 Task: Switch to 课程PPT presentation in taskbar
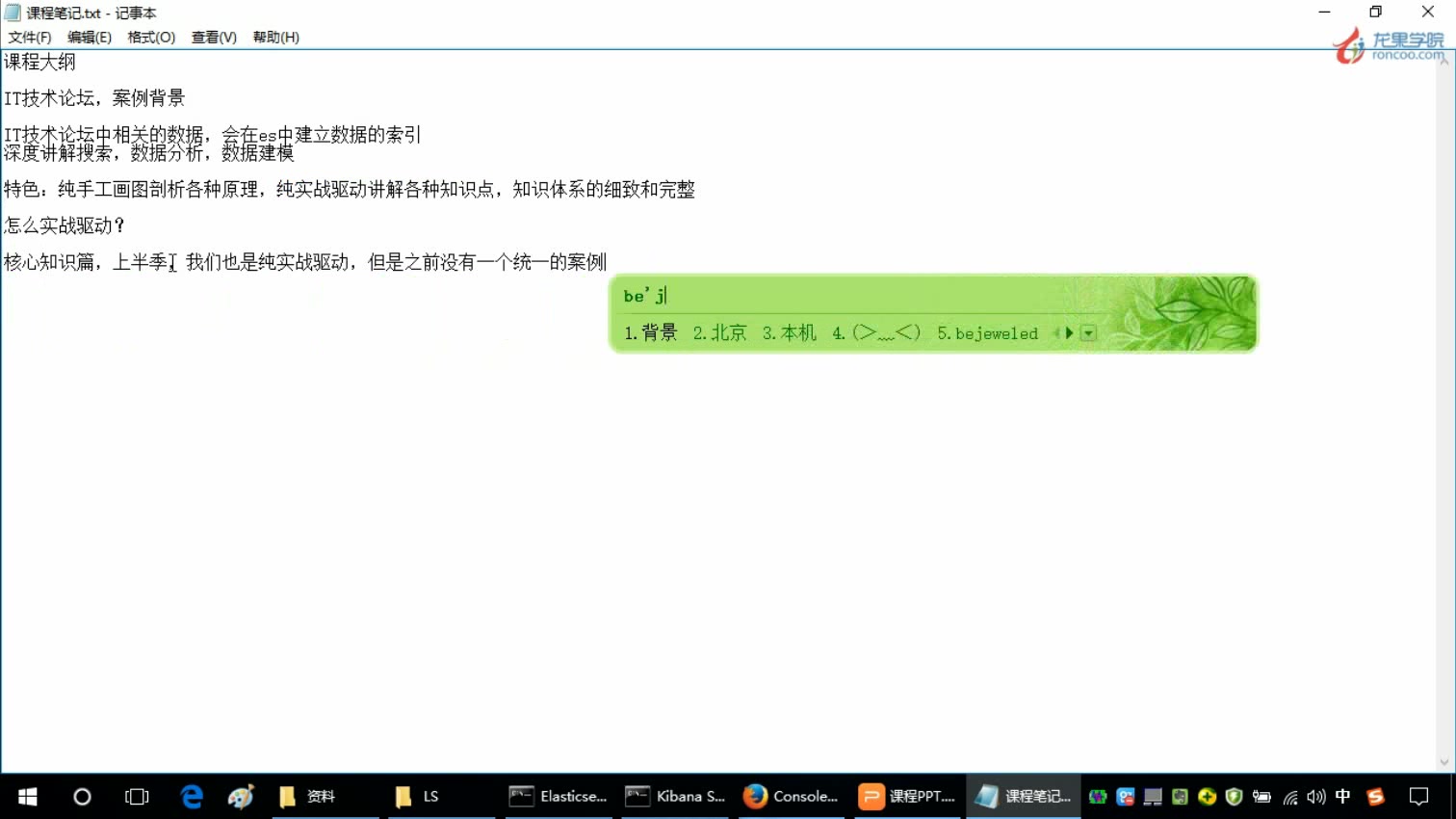pos(907,796)
